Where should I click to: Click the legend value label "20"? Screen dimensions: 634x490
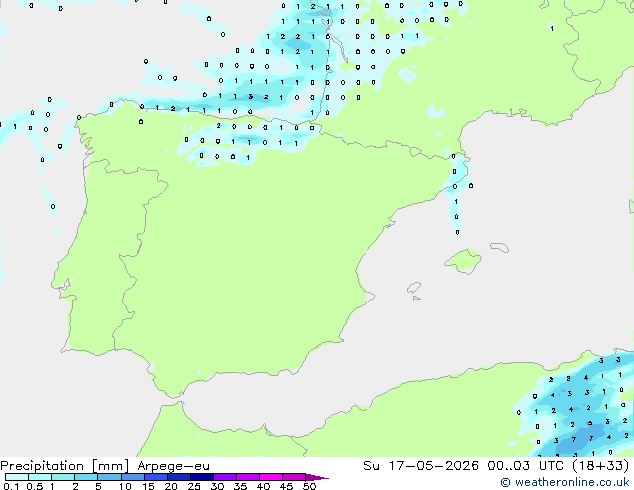click(x=171, y=486)
